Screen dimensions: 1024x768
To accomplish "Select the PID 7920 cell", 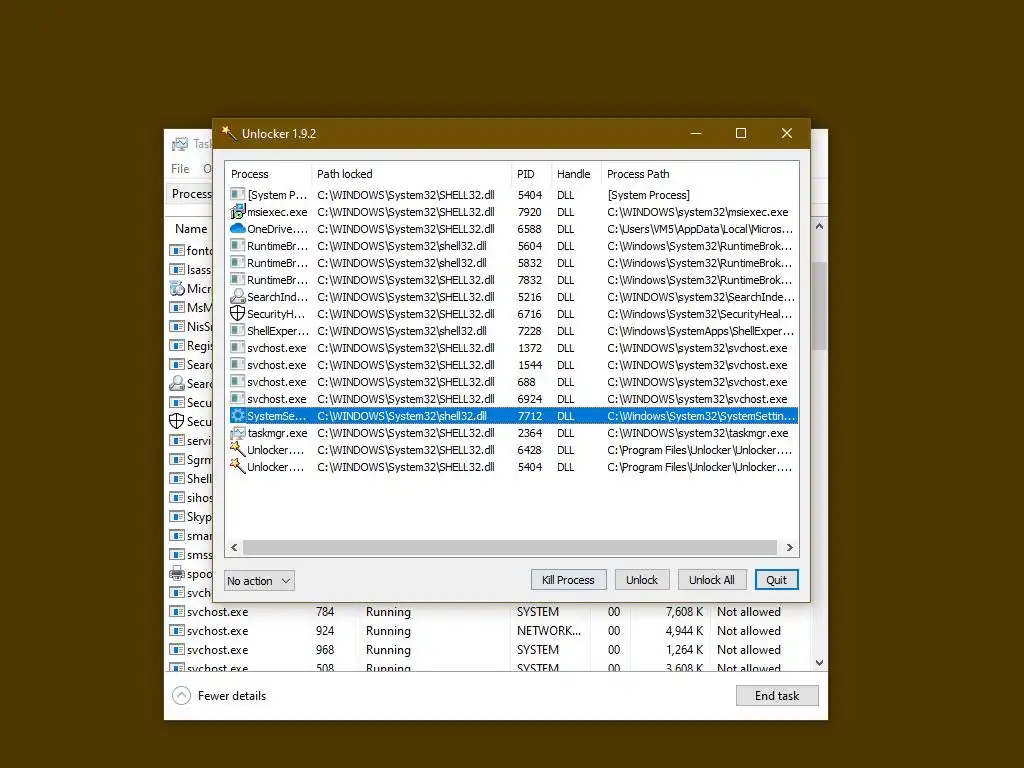I will point(530,212).
